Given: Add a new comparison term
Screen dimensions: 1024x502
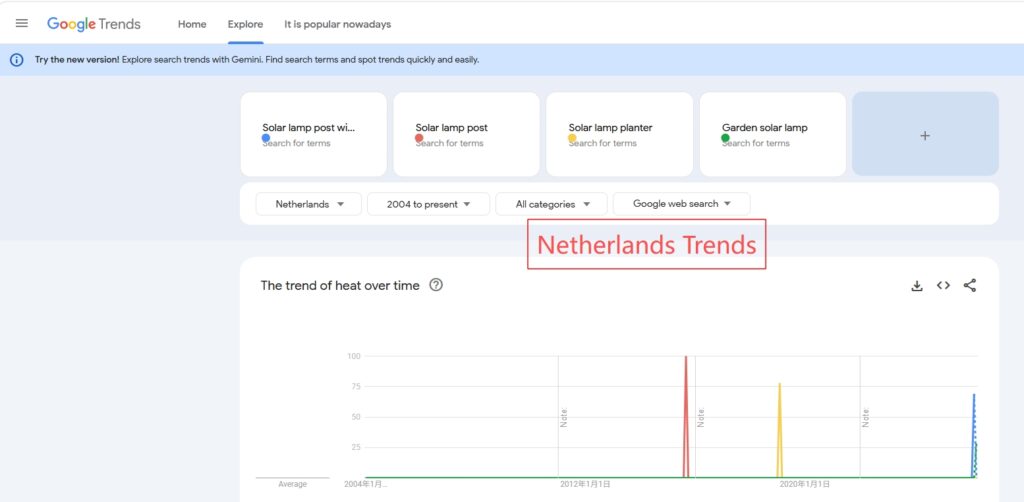Looking at the screenshot, I should [x=925, y=135].
